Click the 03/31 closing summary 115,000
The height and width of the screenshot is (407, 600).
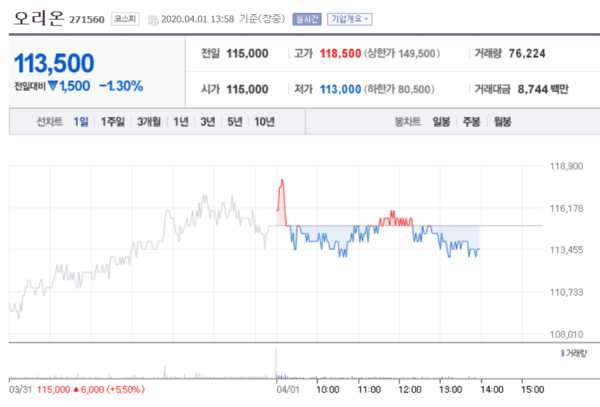click(x=54, y=389)
